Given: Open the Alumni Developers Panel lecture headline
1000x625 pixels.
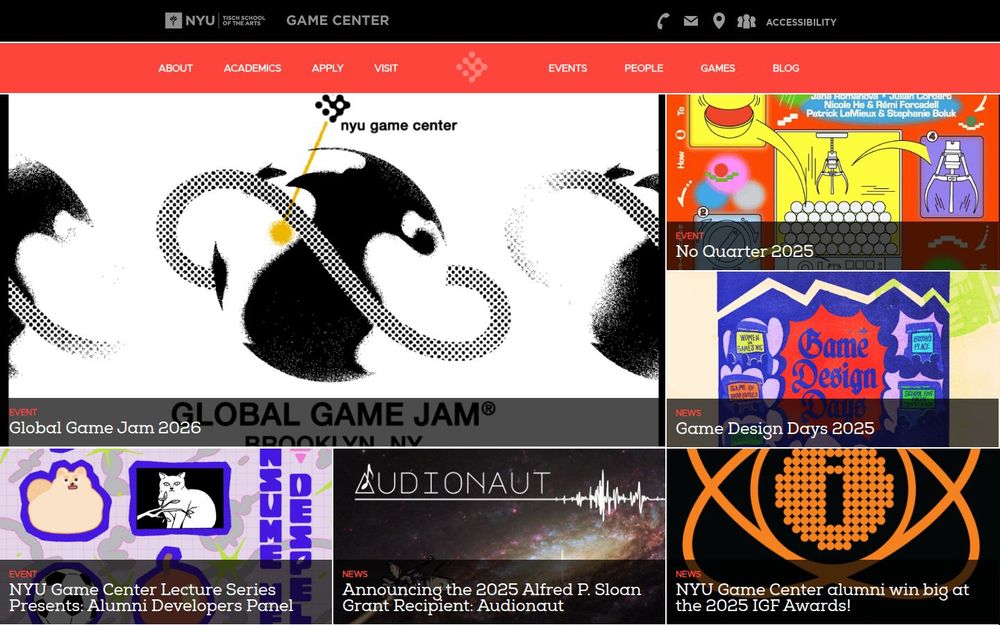Looking at the screenshot, I should [151, 598].
